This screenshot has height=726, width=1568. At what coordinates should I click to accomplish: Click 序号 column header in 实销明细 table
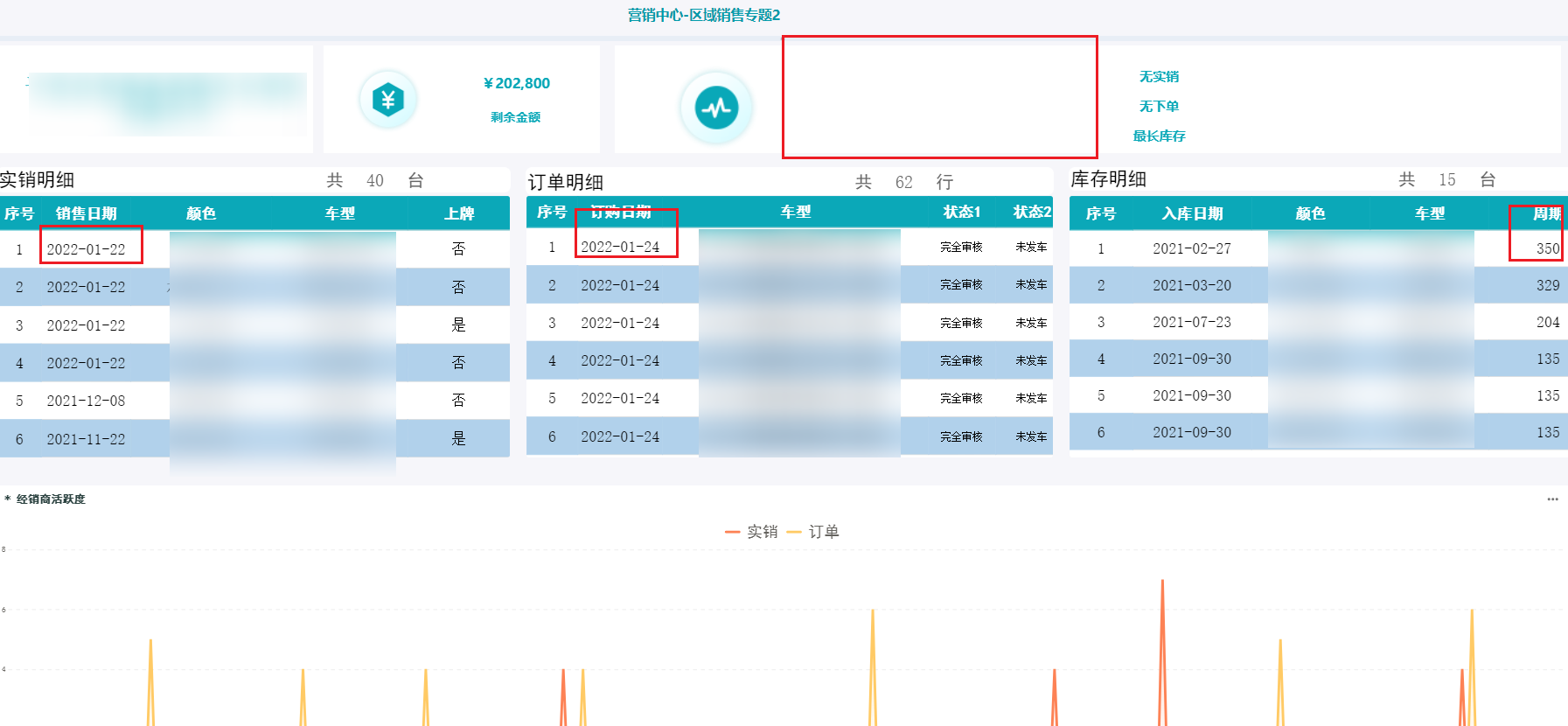(19, 213)
